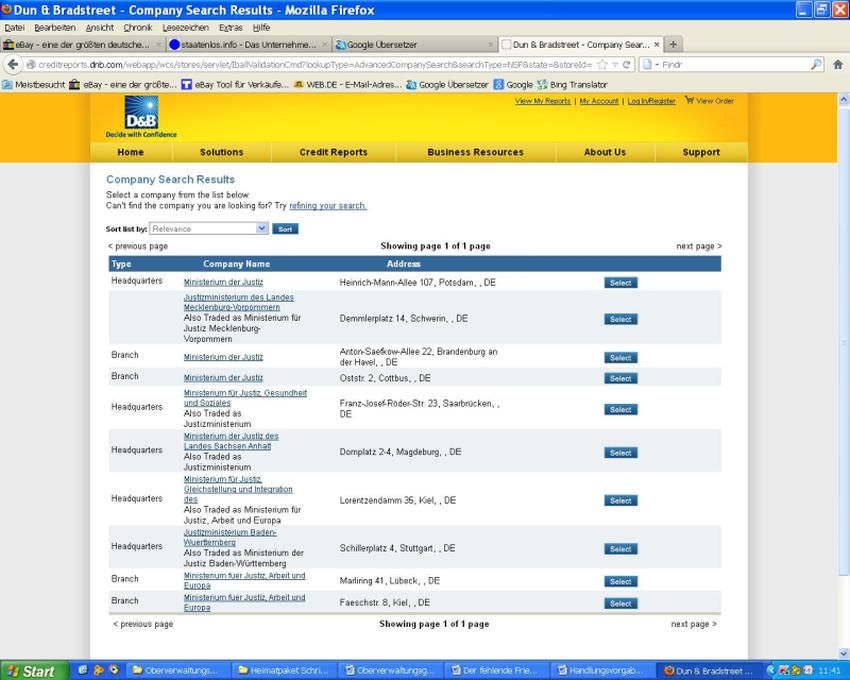
Task: Click the page scrollbar up arrow
Action: [843, 99]
